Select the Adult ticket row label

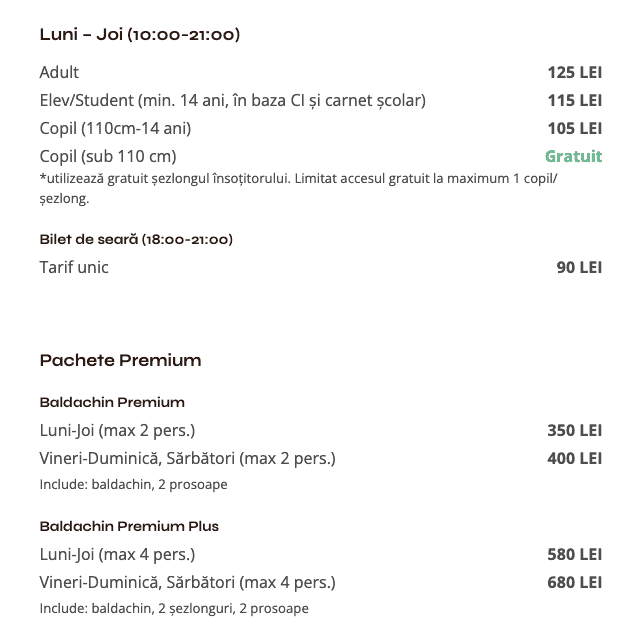(x=59, y=72)
